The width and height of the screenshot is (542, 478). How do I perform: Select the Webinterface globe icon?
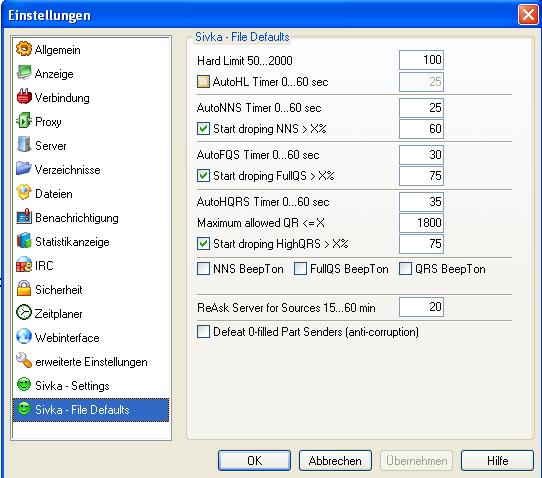point(24,336)
